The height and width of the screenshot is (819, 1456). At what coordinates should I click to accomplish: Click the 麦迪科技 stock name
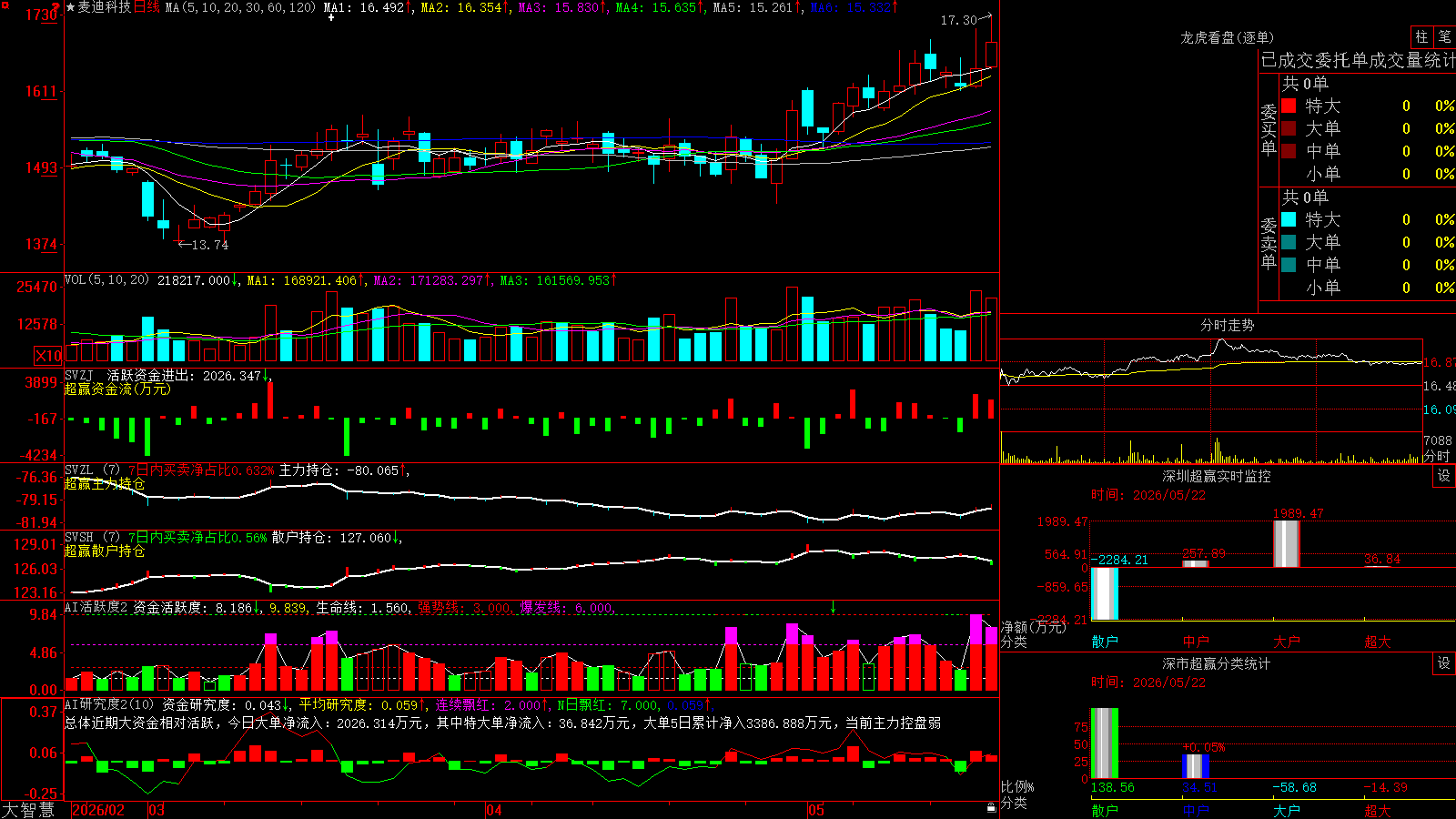(105, 7)
